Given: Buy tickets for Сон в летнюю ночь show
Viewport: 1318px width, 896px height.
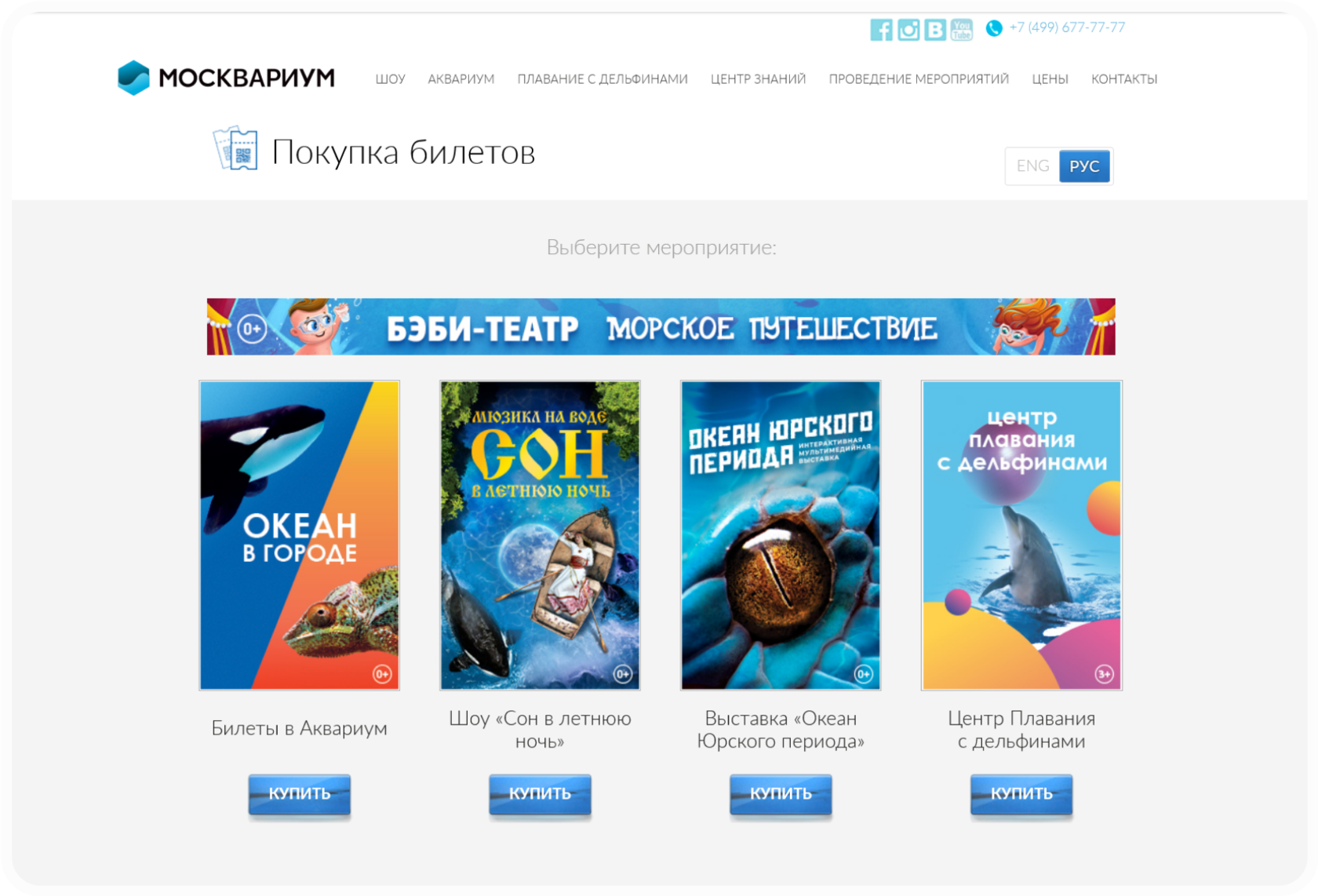Looking at the screenshot, I should (x=540, y=794).
